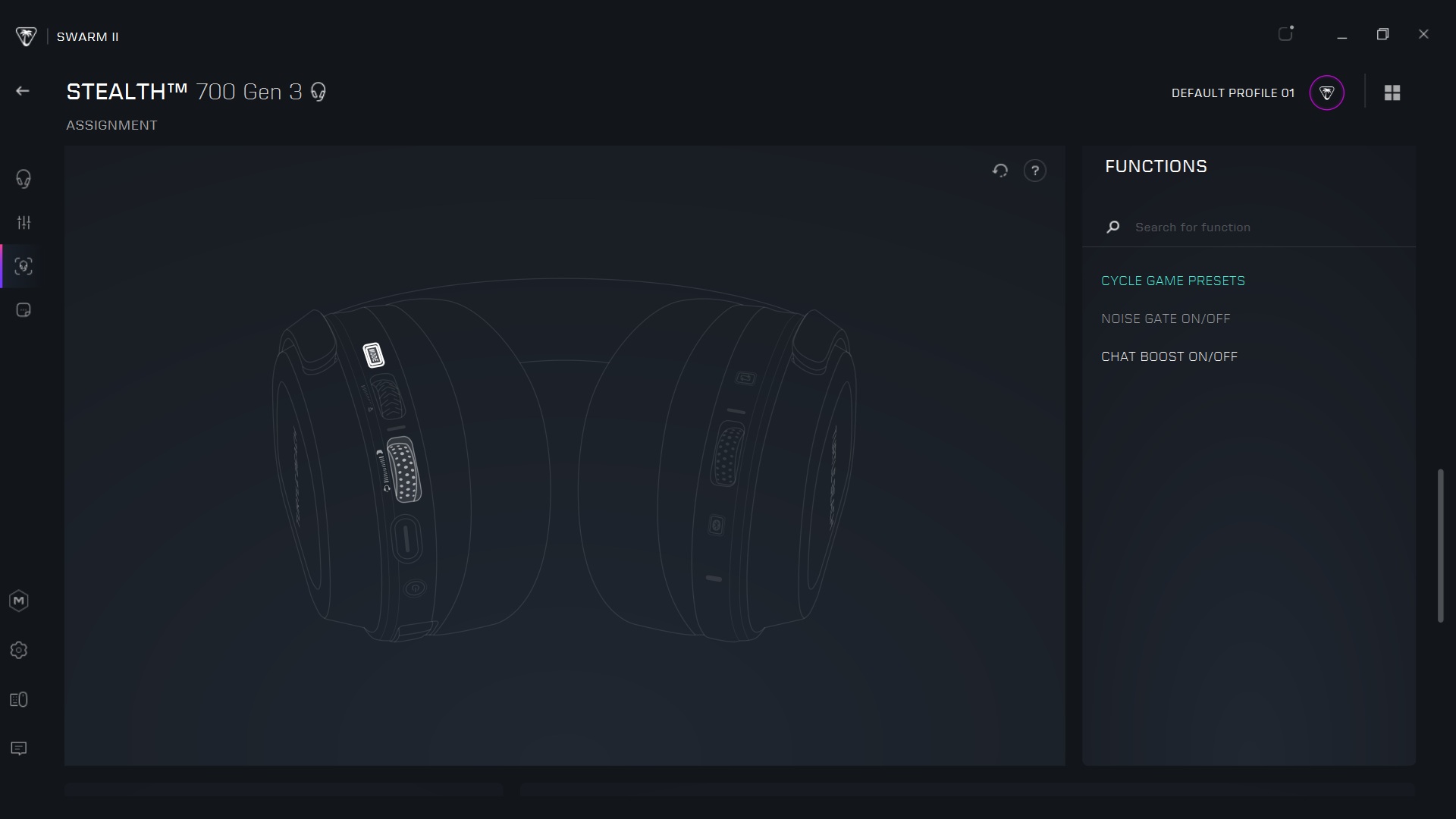Click the Search for function field
1456x819 pixels.
1259,227
